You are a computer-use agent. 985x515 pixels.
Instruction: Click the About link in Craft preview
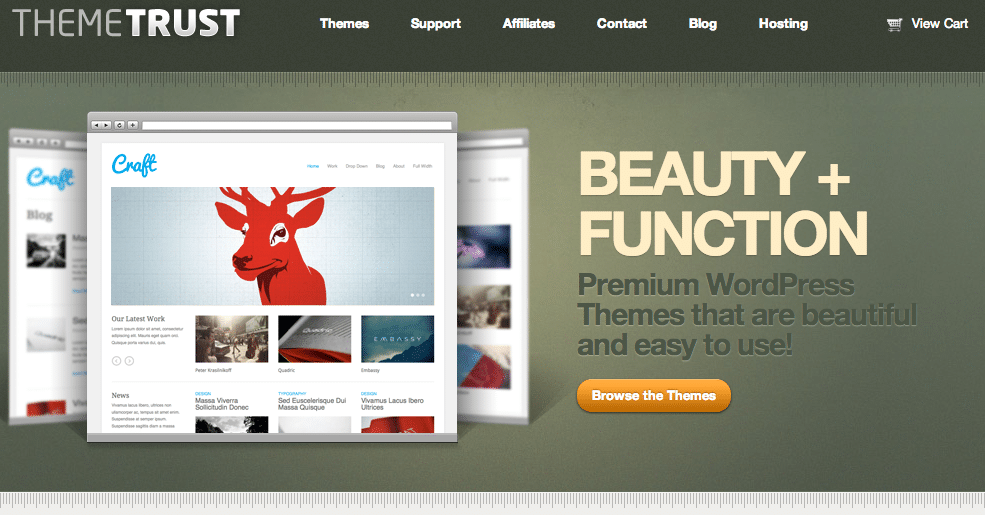click(399, 166)
